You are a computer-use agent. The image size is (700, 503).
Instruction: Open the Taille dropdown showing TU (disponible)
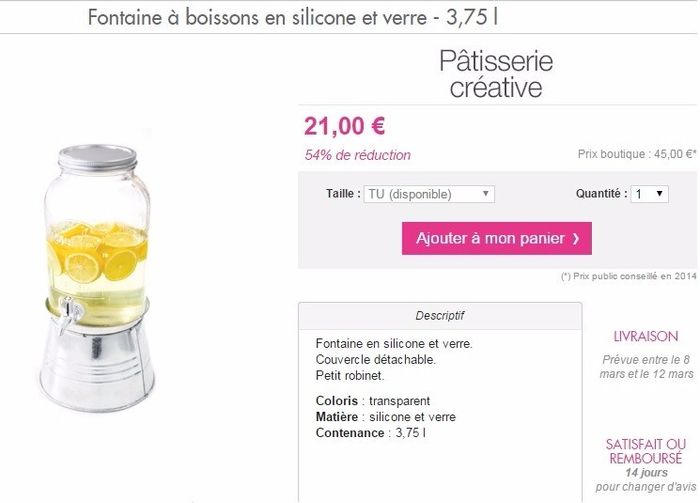[430, 194]
